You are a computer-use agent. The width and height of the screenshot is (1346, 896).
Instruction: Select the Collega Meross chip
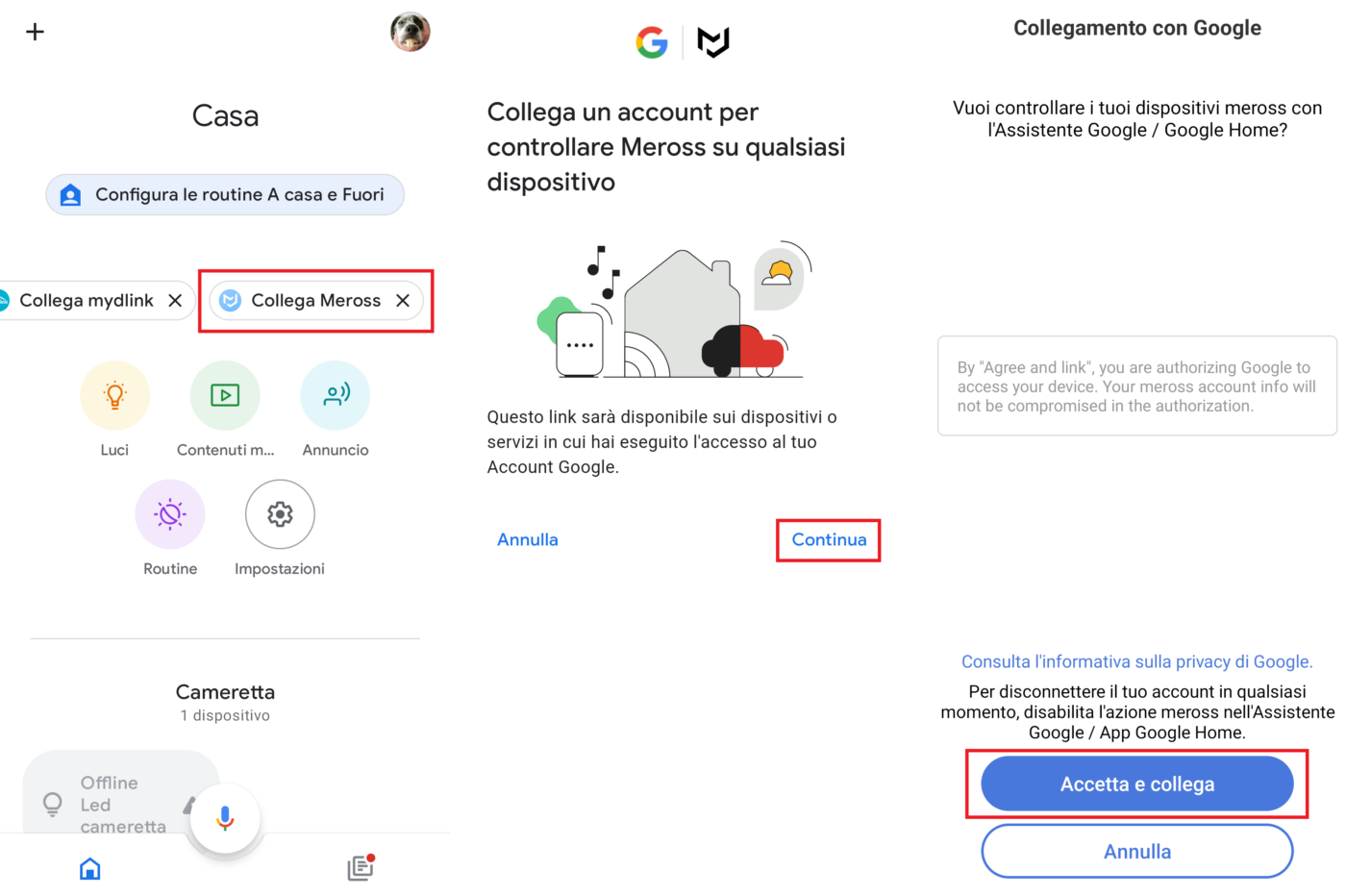[x=304, y=301]
